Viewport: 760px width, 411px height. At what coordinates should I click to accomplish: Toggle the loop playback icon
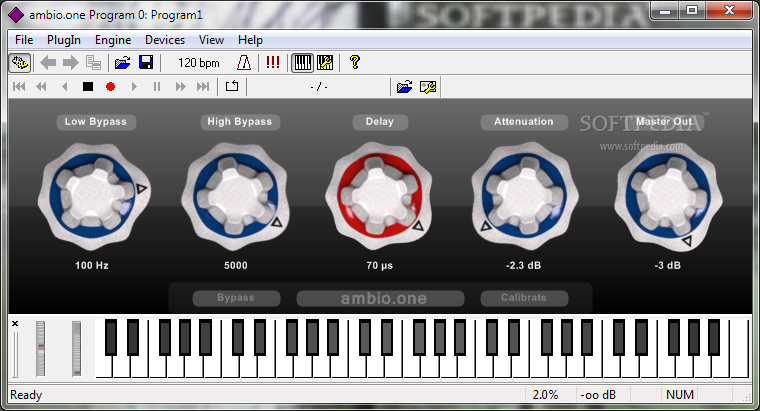coord(232,86)
